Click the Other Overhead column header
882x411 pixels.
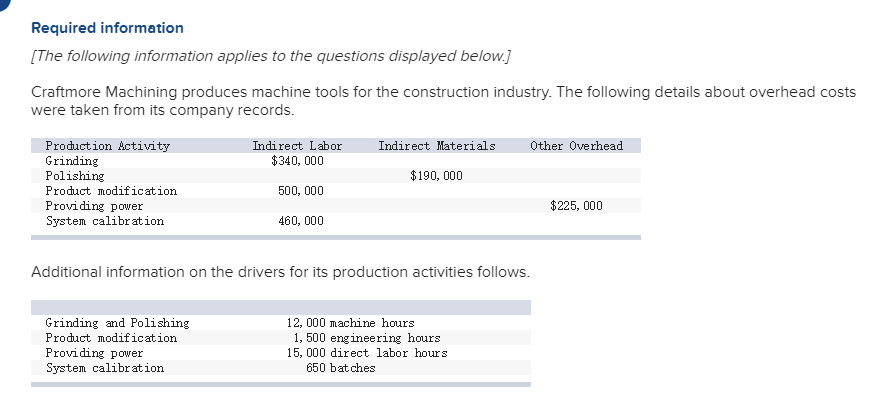577,146
